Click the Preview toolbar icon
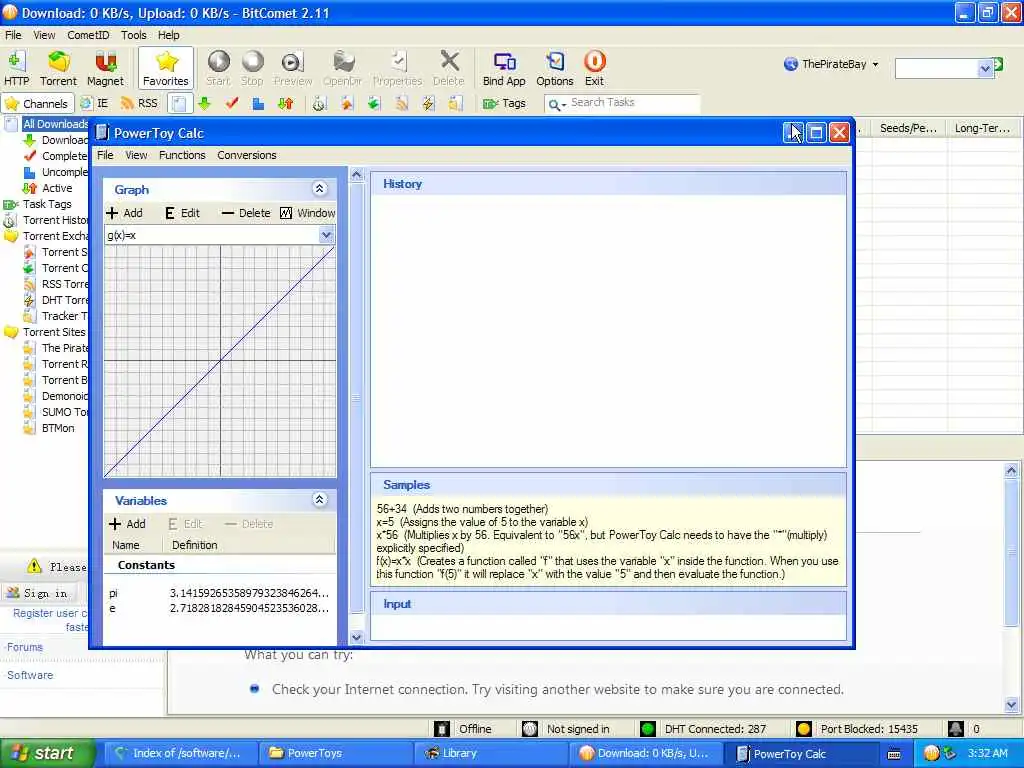Viewport: 1024px width, 768px height. pos(293,69)
